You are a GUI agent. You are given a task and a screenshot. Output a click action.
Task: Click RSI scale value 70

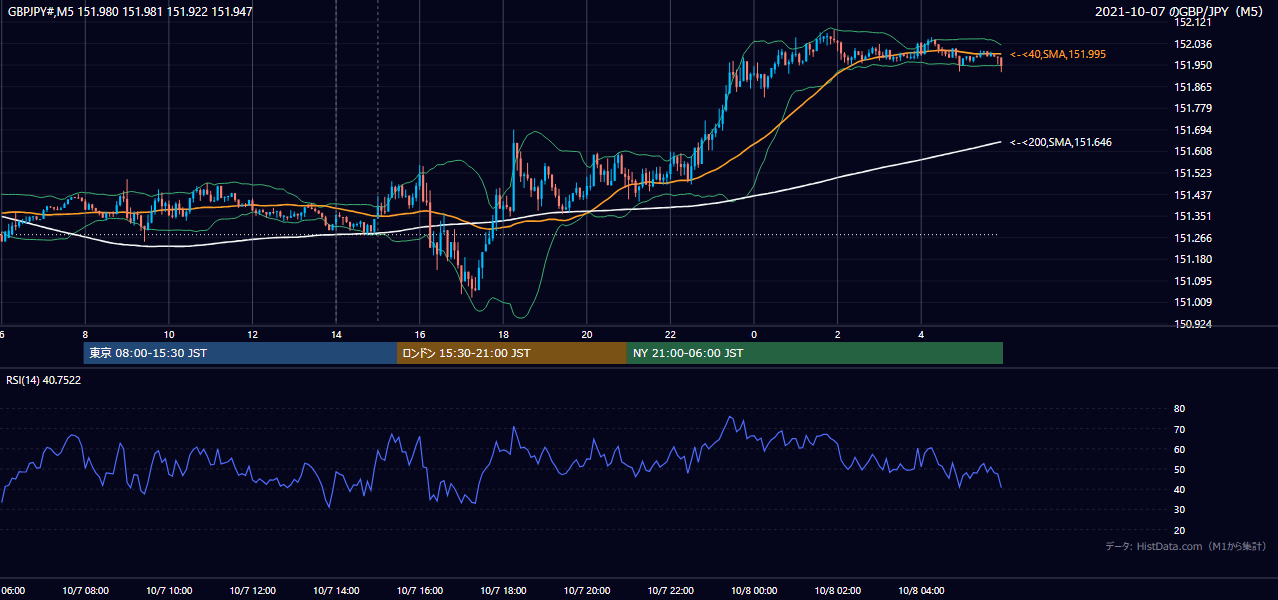(1179, 429)
